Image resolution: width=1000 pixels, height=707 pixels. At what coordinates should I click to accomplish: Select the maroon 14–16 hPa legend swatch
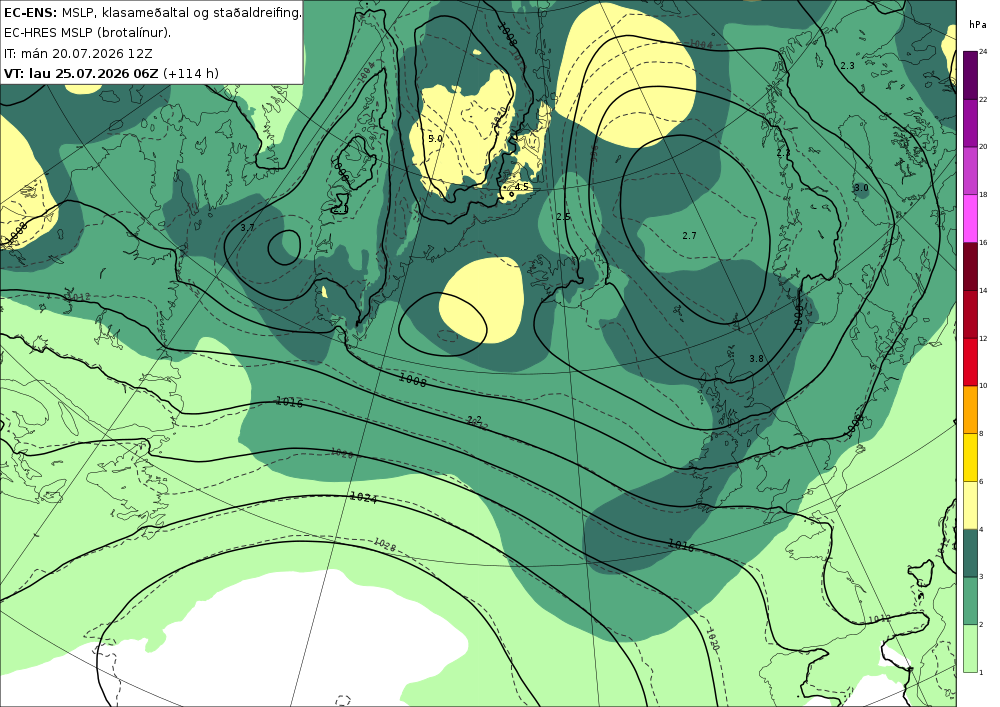970,266
